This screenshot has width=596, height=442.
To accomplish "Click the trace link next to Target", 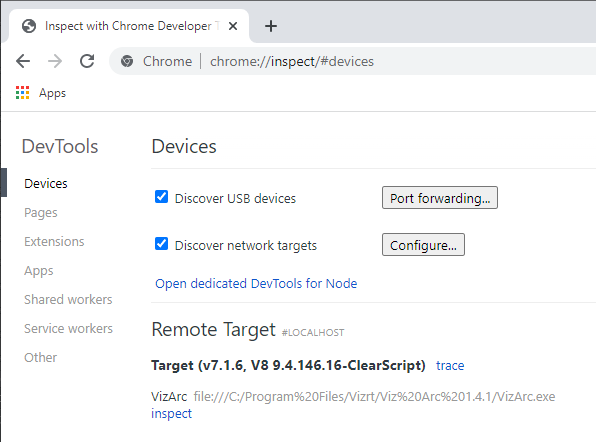I will [450, 366].
